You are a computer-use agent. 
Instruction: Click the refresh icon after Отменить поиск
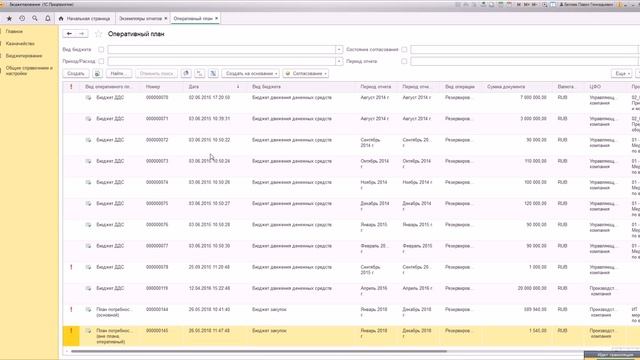186,73
